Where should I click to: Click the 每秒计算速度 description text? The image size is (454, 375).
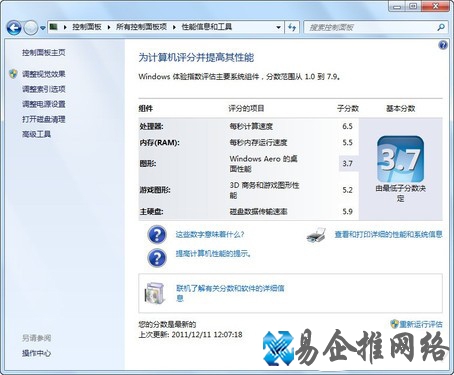[251, 126]
